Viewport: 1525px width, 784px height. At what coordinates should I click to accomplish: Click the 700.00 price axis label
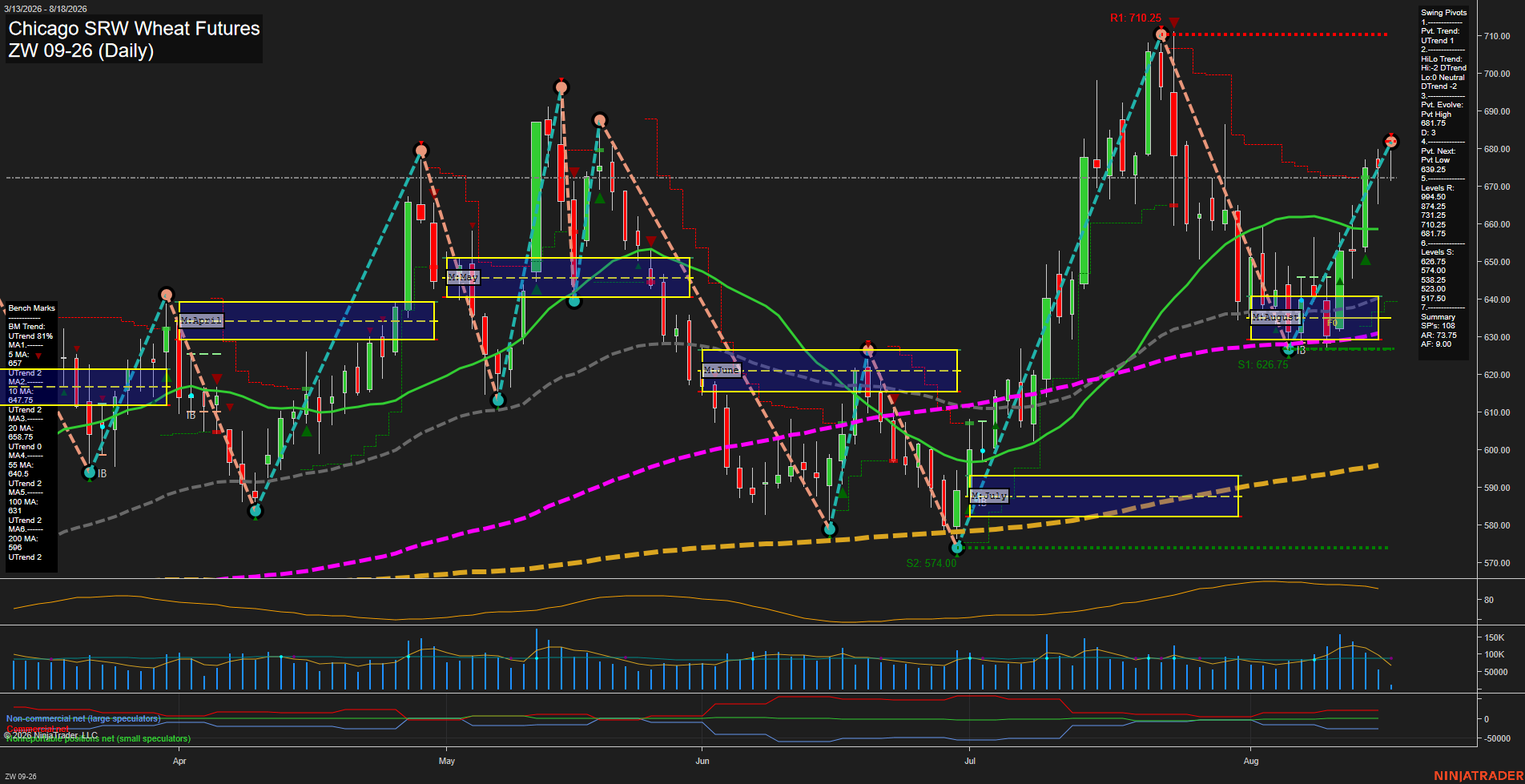click(x=1497, y=74)
